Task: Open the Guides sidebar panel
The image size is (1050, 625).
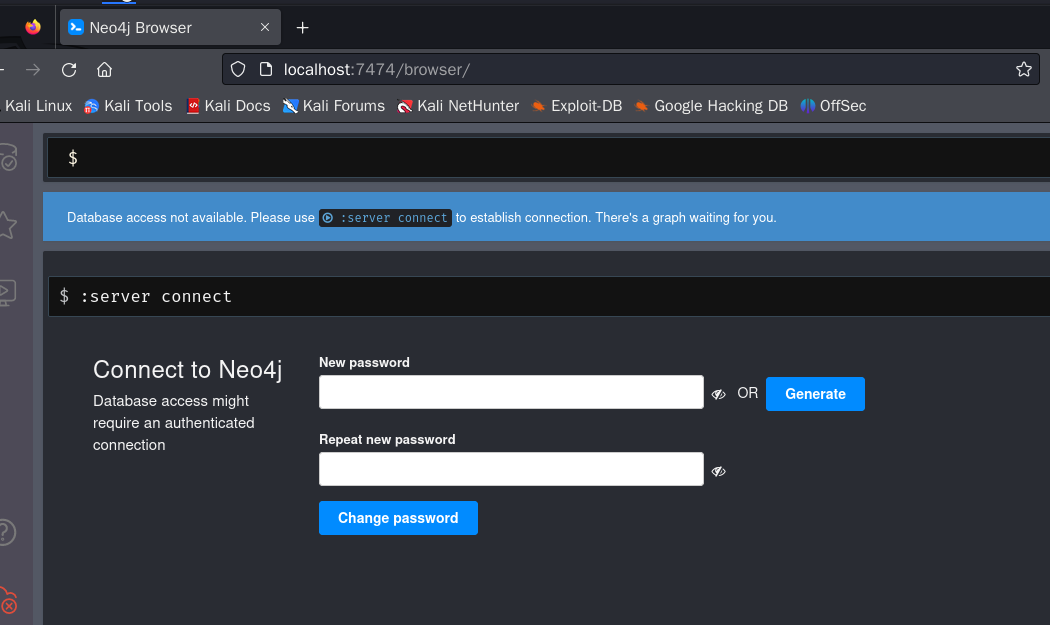Action: [x=7, y=292]
